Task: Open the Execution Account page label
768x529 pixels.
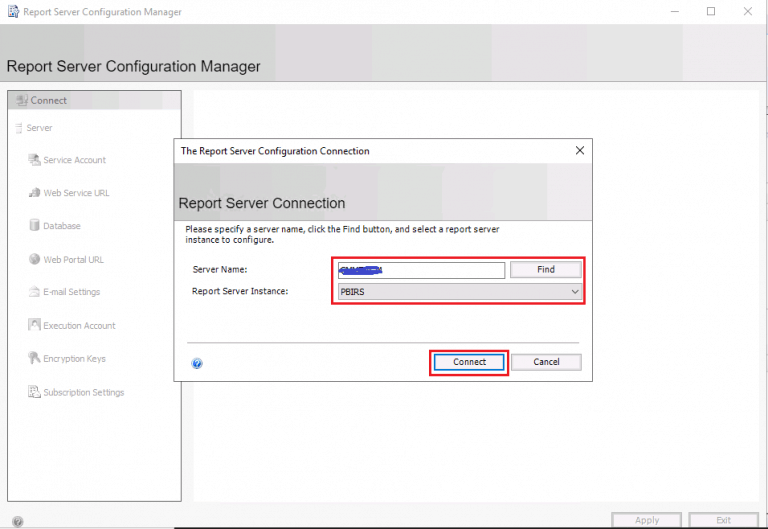Action: click(79, 326)
